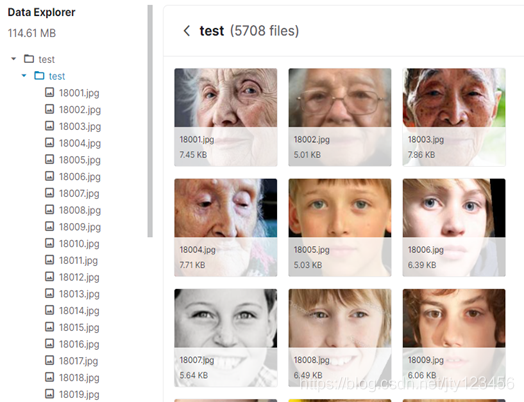Click the image icon beside 18019.jpg

[49, 394]
